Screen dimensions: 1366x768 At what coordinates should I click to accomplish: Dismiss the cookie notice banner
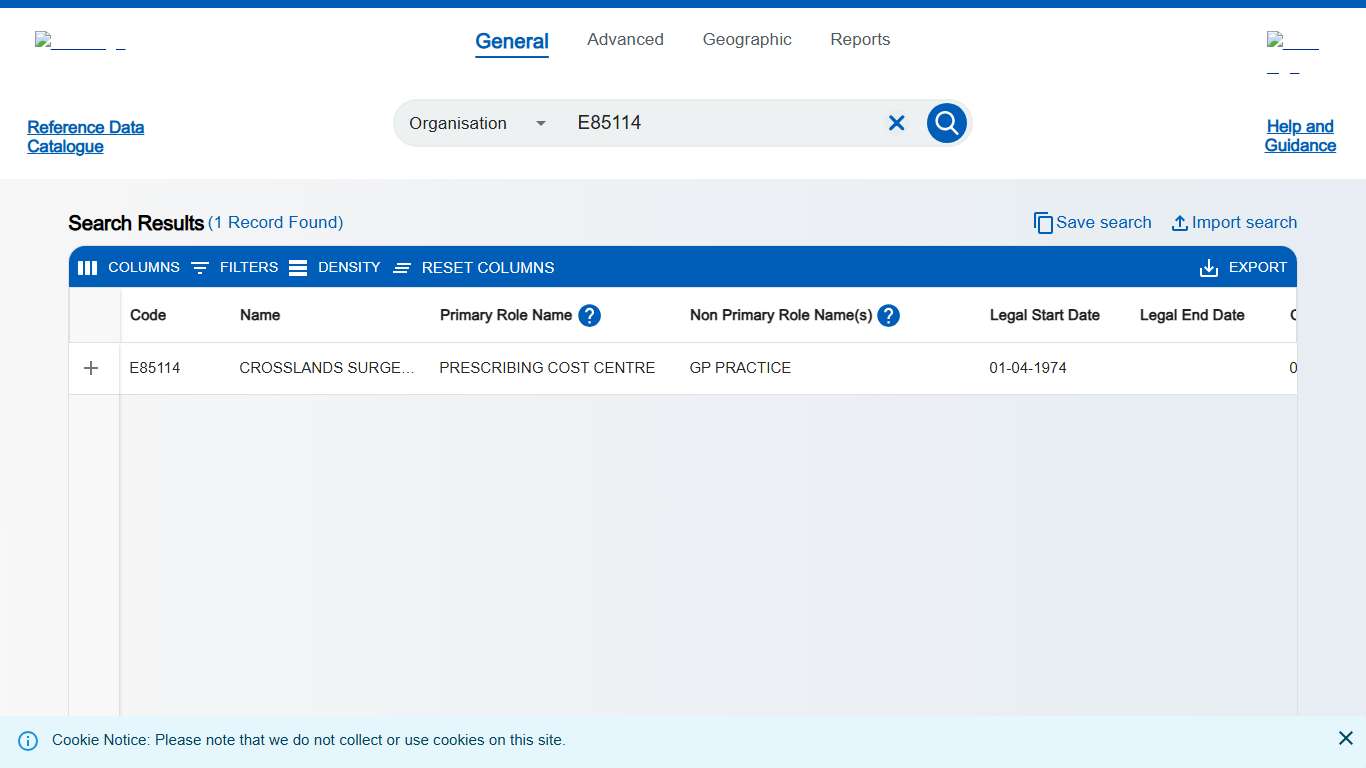pyautogui.click(x=1345, y=738)
